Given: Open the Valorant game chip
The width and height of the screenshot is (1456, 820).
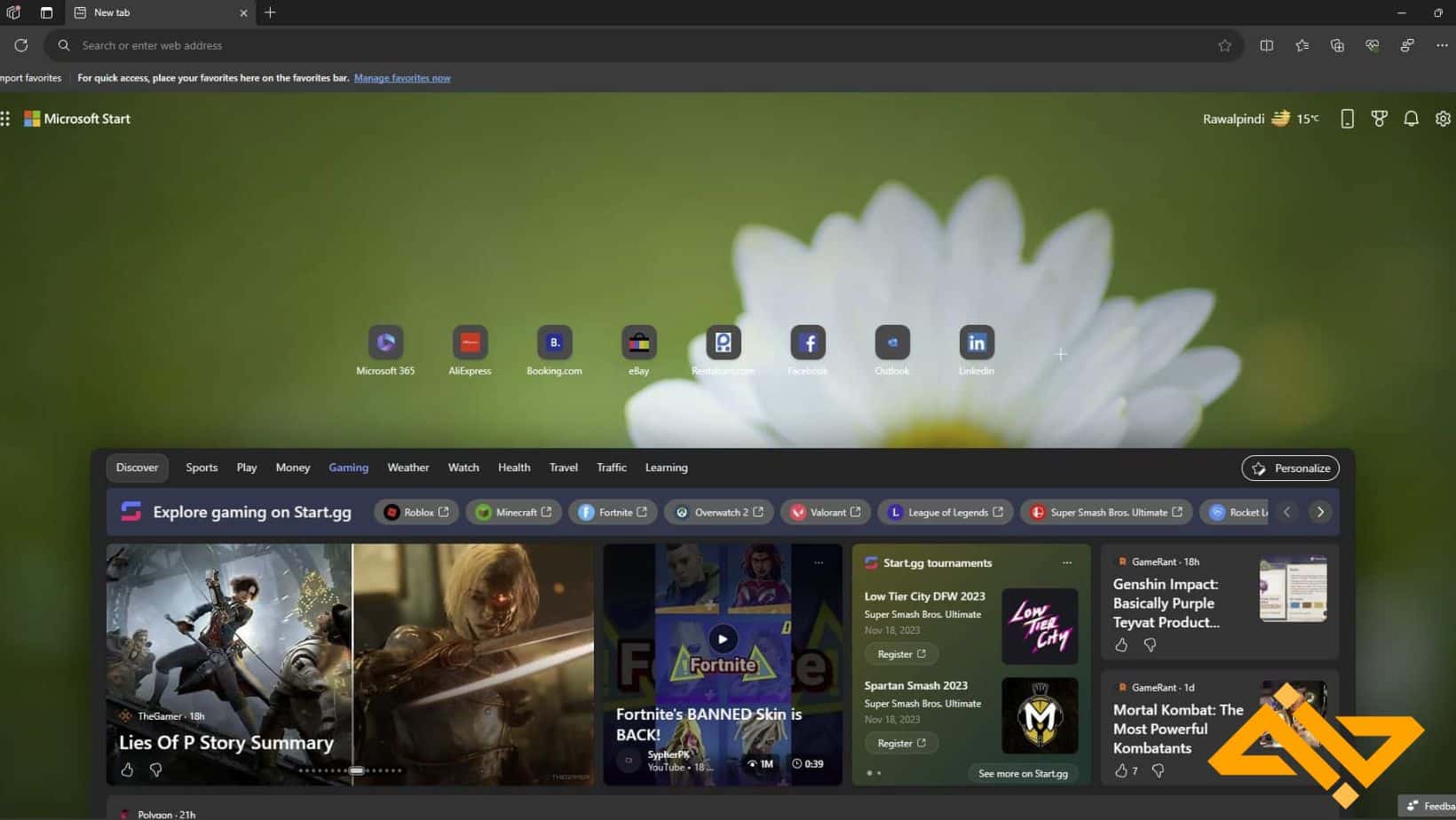Looking at the screenshot, I should pyautogui.click(x=826, y=512).
